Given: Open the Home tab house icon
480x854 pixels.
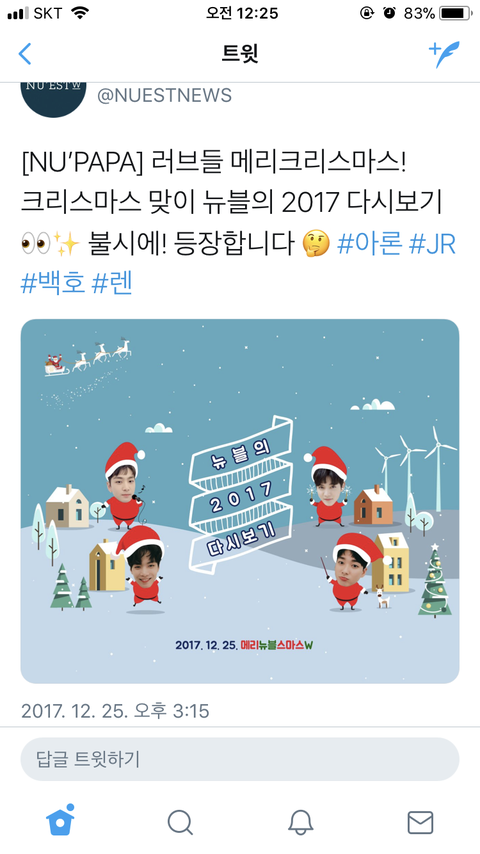Looking at the screenshot, I should click(60, 820).
